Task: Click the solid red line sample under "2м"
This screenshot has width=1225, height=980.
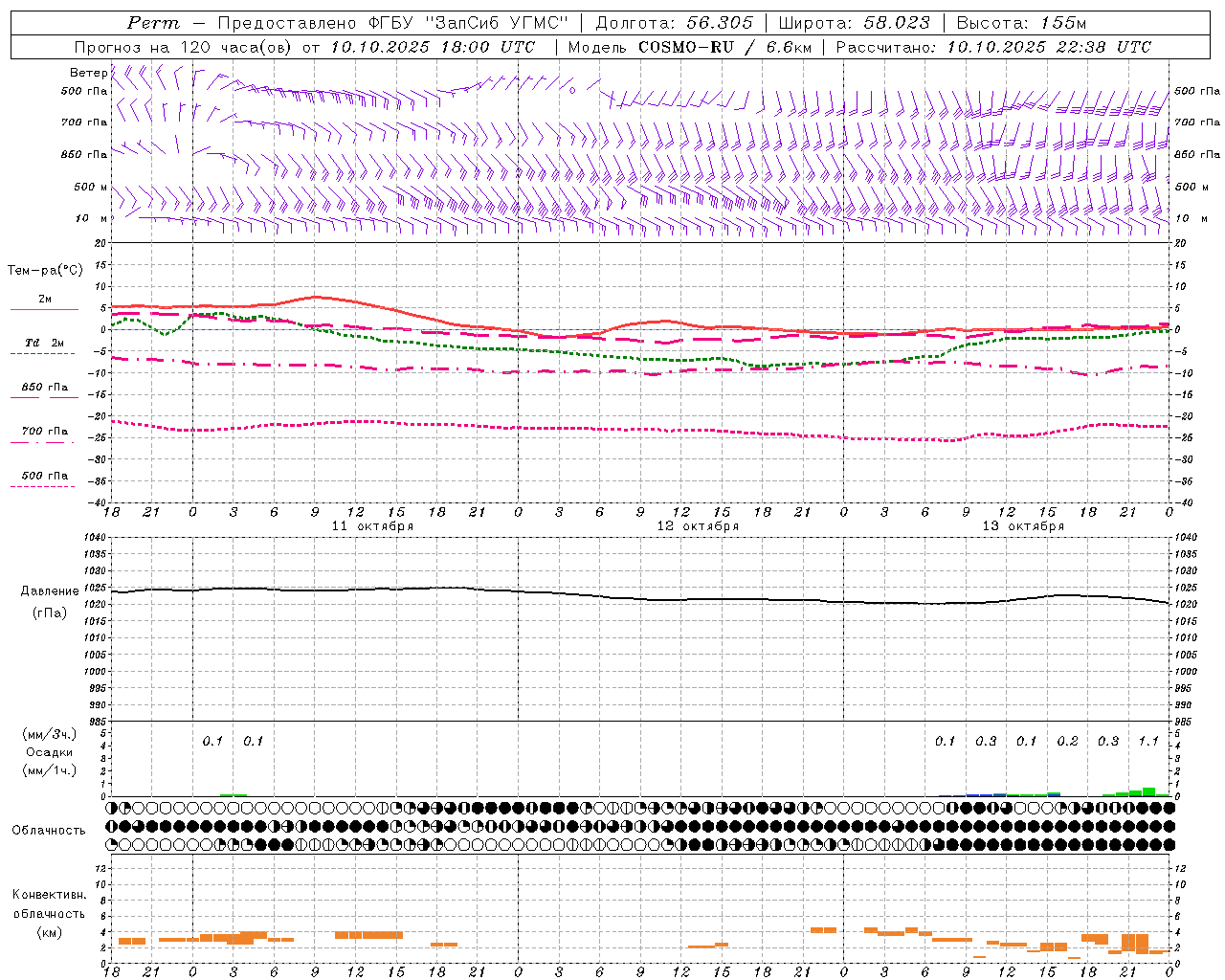Action: point(44,310)
